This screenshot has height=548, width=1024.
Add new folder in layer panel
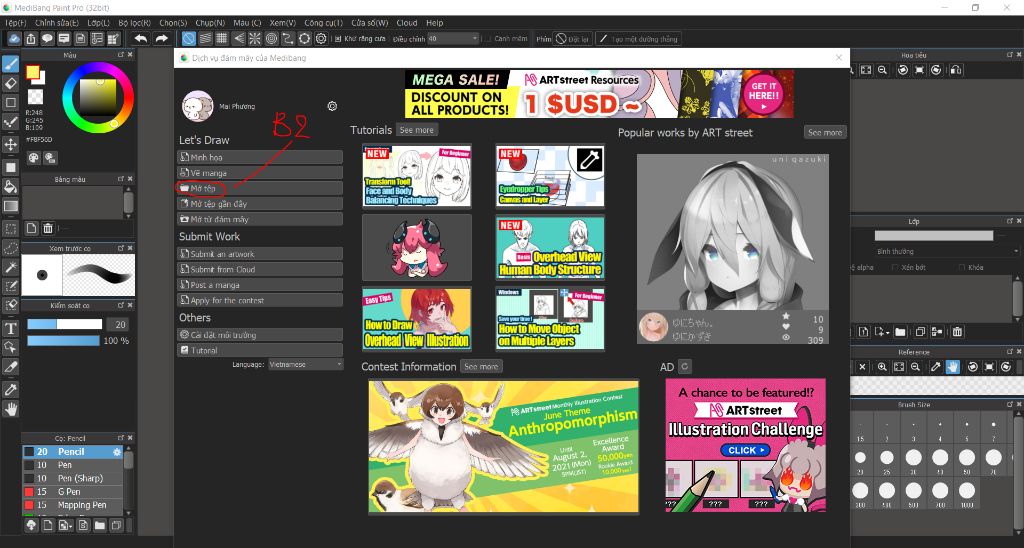900,332
